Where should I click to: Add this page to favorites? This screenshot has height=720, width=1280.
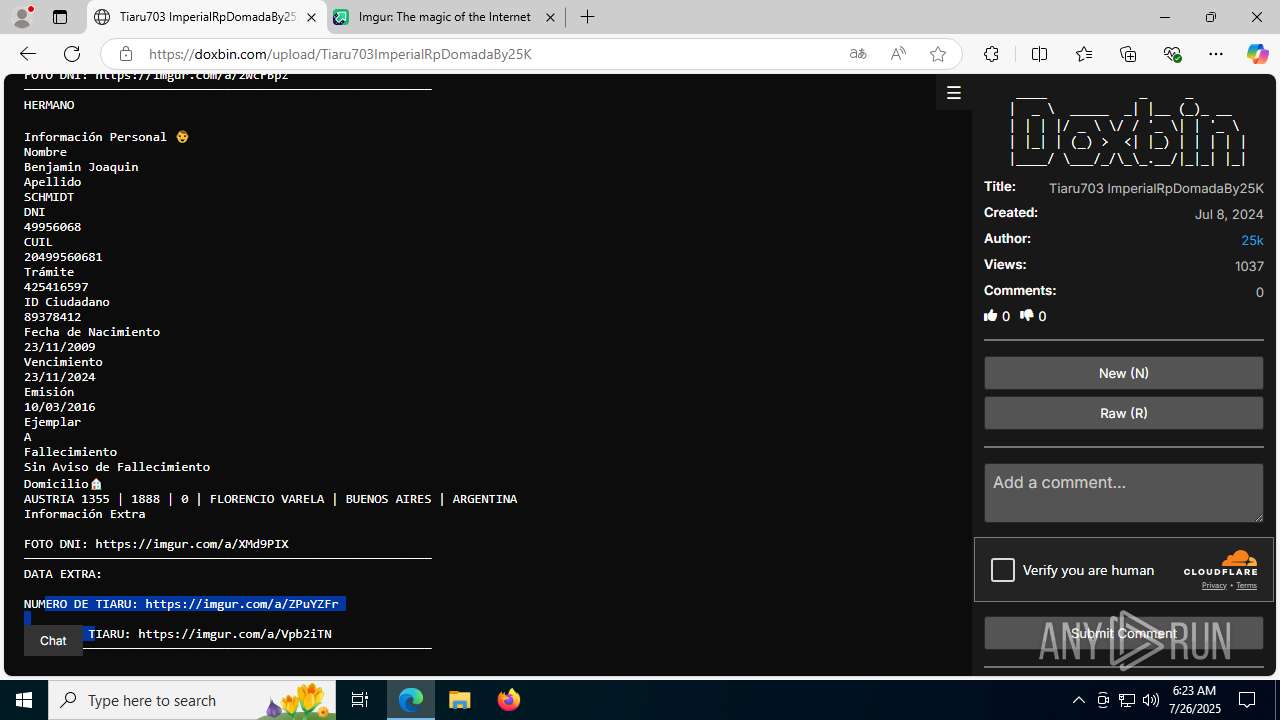click(938, 54)
